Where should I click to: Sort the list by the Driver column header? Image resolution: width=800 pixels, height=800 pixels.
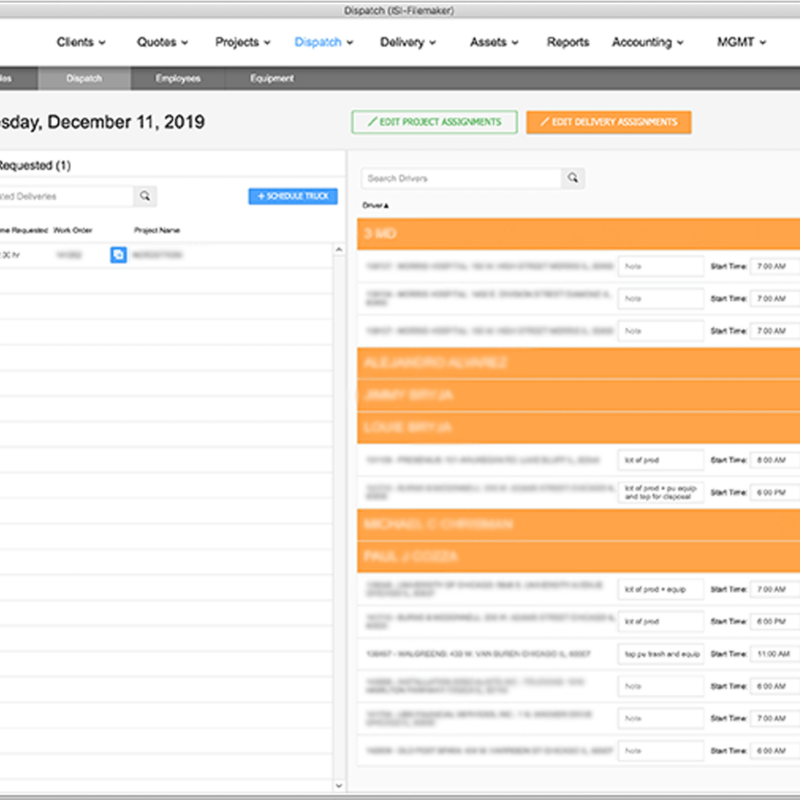point(376,205)
